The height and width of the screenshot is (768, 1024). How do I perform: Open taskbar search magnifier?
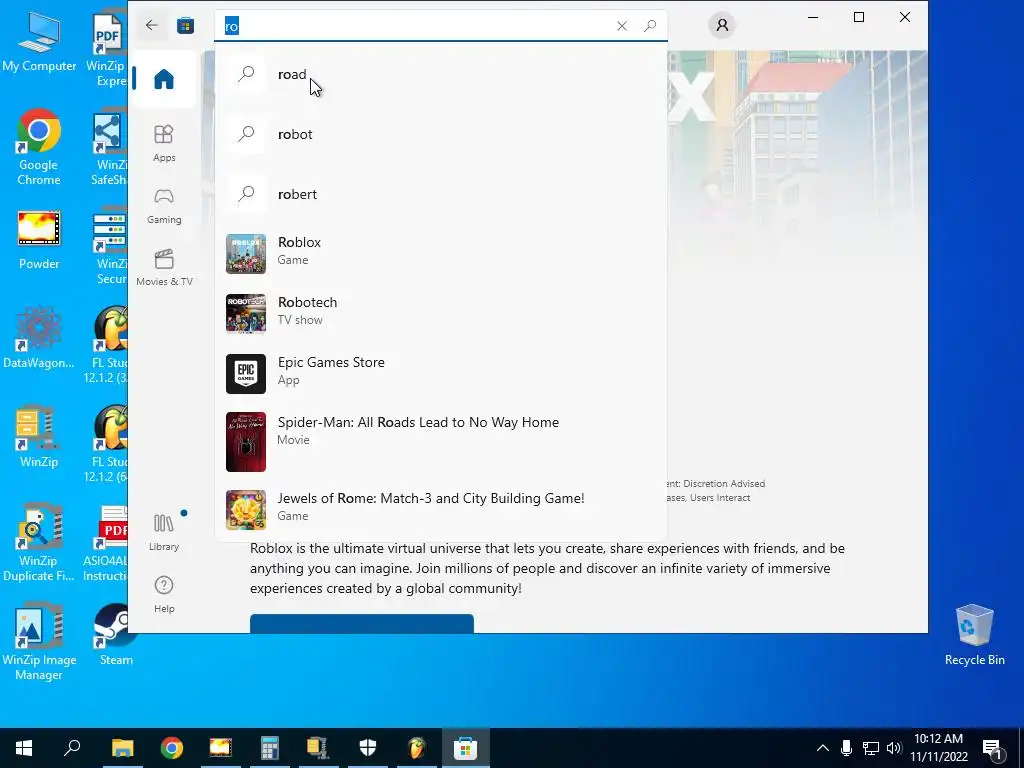click(x=72, y=748)
